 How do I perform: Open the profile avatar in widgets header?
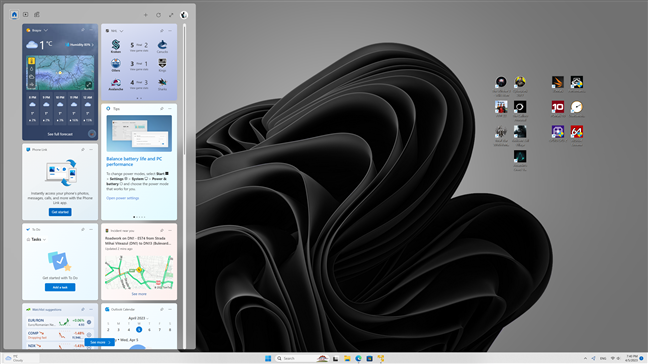[x=184, y=15]
